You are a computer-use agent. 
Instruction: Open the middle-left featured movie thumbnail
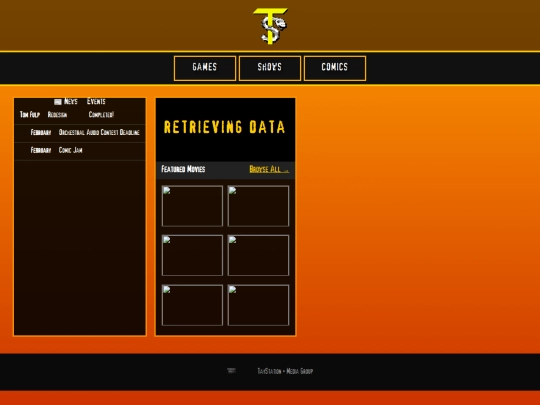(193, 255)
